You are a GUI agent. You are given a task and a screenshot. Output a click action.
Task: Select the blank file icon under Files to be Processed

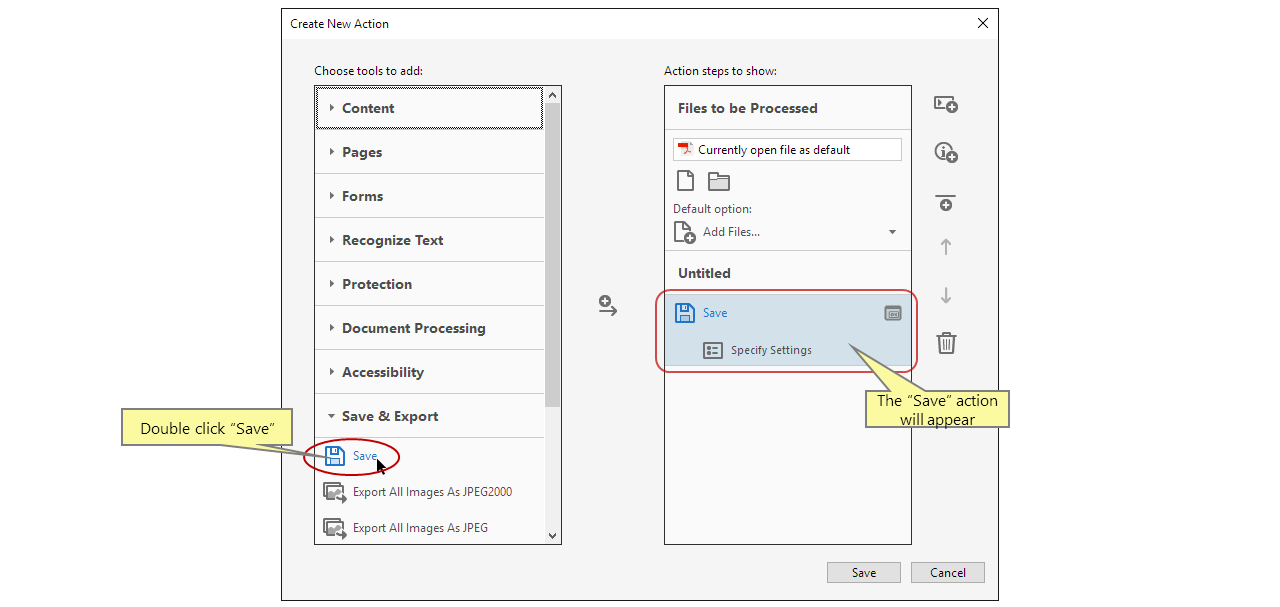point(685,180)
